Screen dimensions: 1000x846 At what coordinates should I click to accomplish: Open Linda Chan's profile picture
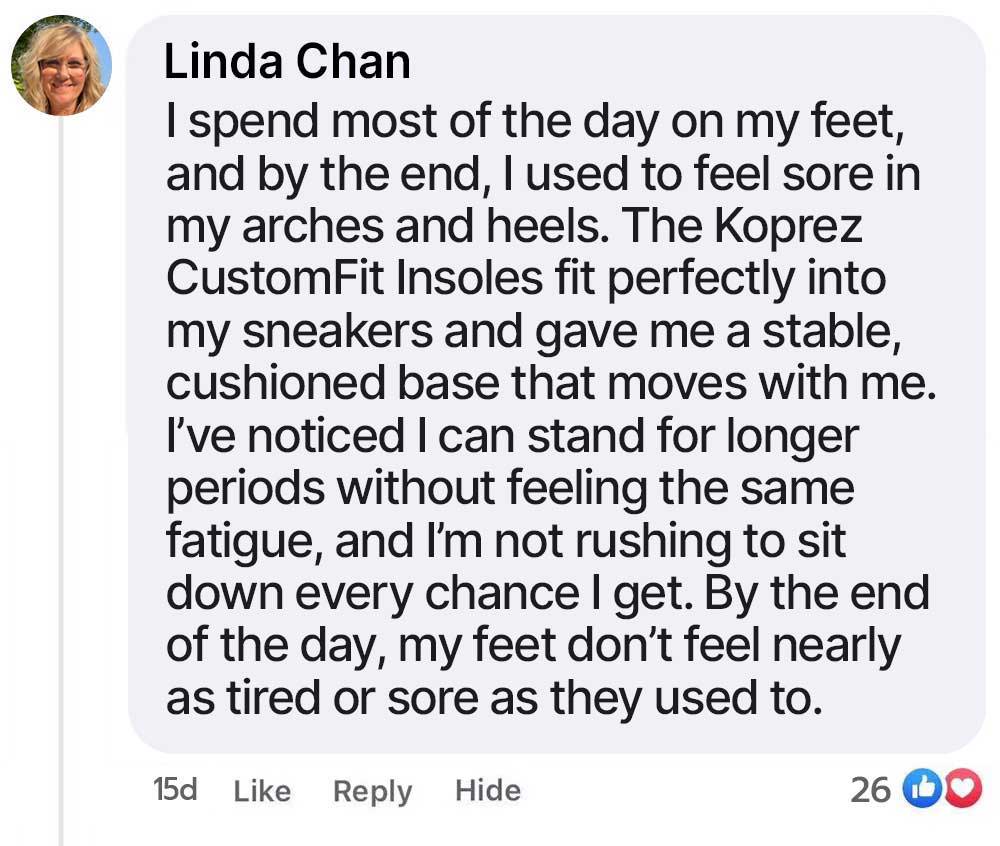(62, 65)
